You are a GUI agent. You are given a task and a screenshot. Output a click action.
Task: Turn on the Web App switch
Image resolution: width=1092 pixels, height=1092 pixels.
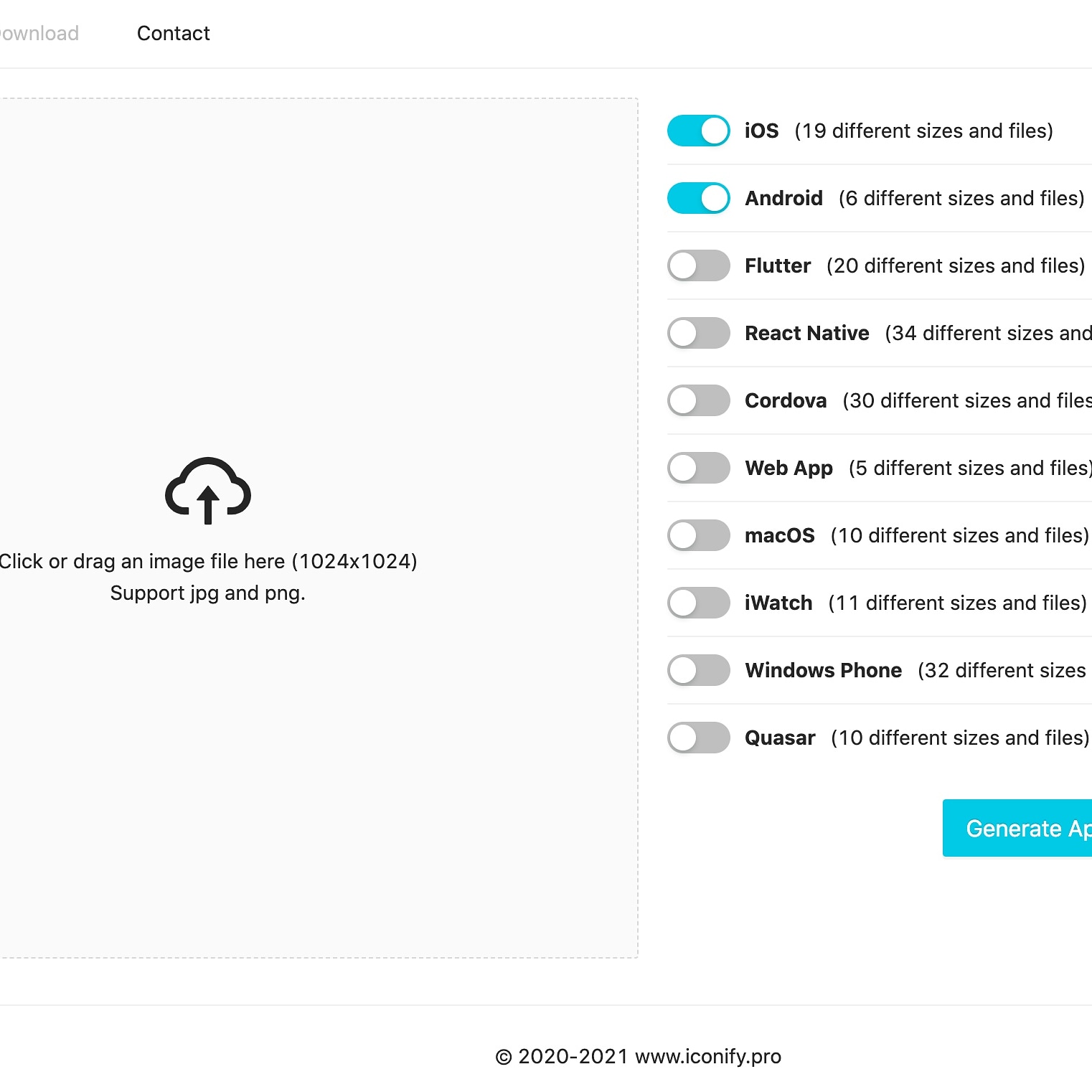(x=698, y=468)
